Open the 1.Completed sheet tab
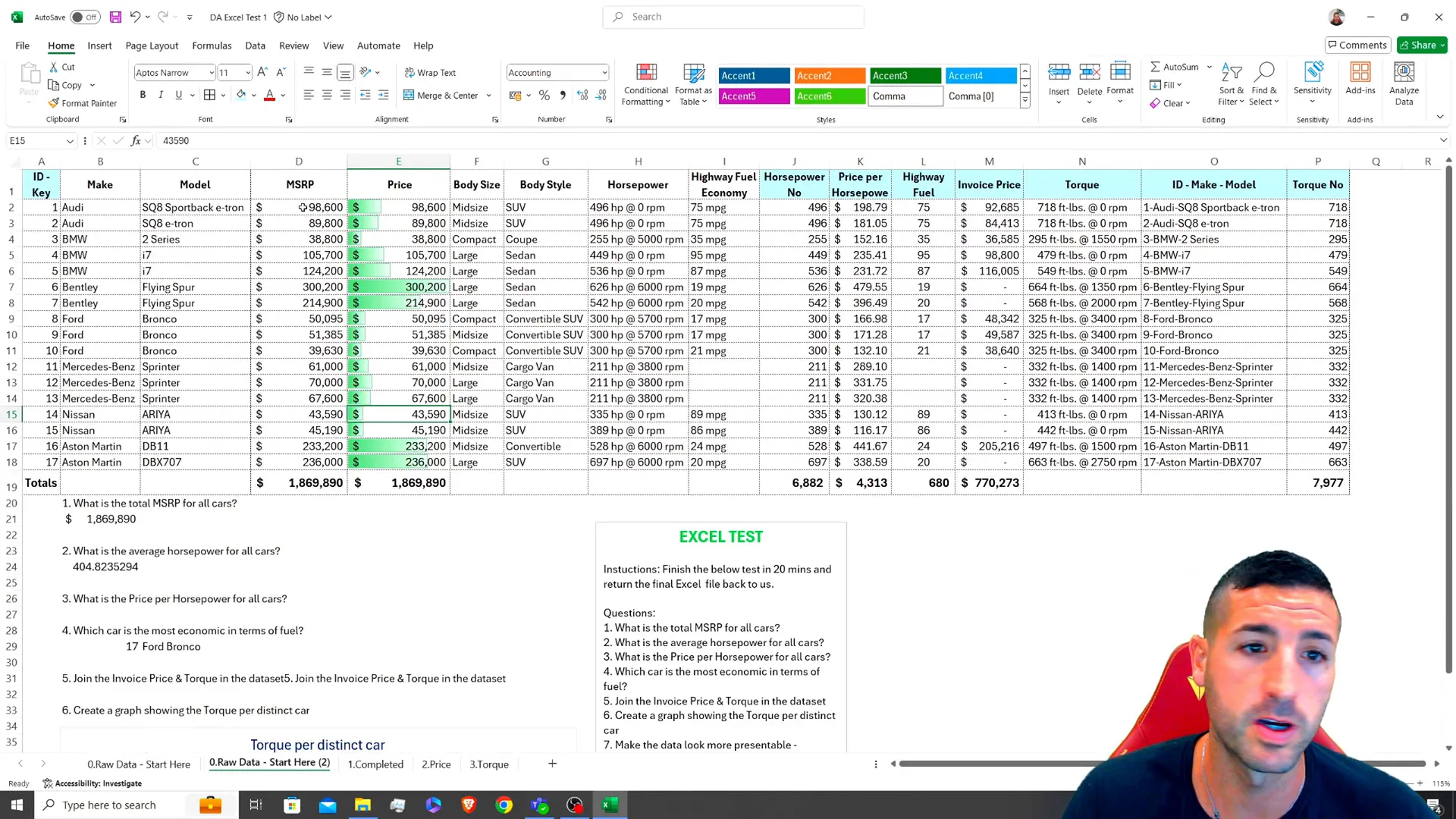This screenshot has width=1456, height=819. click(x=375, y=764)
